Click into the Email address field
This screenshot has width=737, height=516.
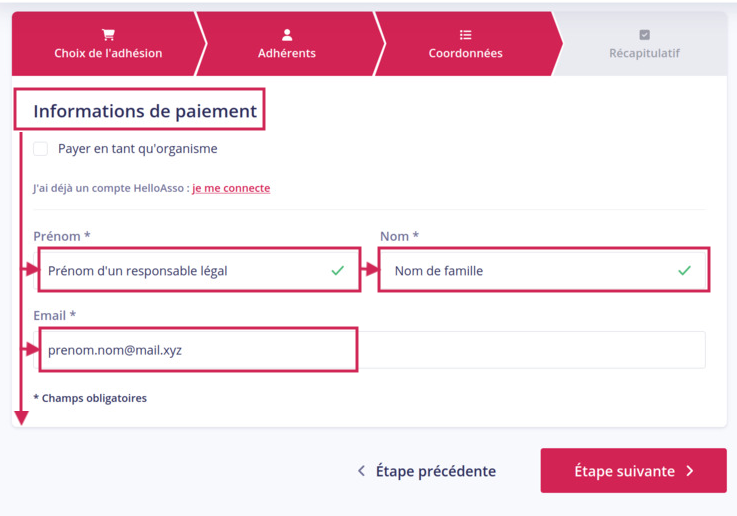[x=369, y=350]
